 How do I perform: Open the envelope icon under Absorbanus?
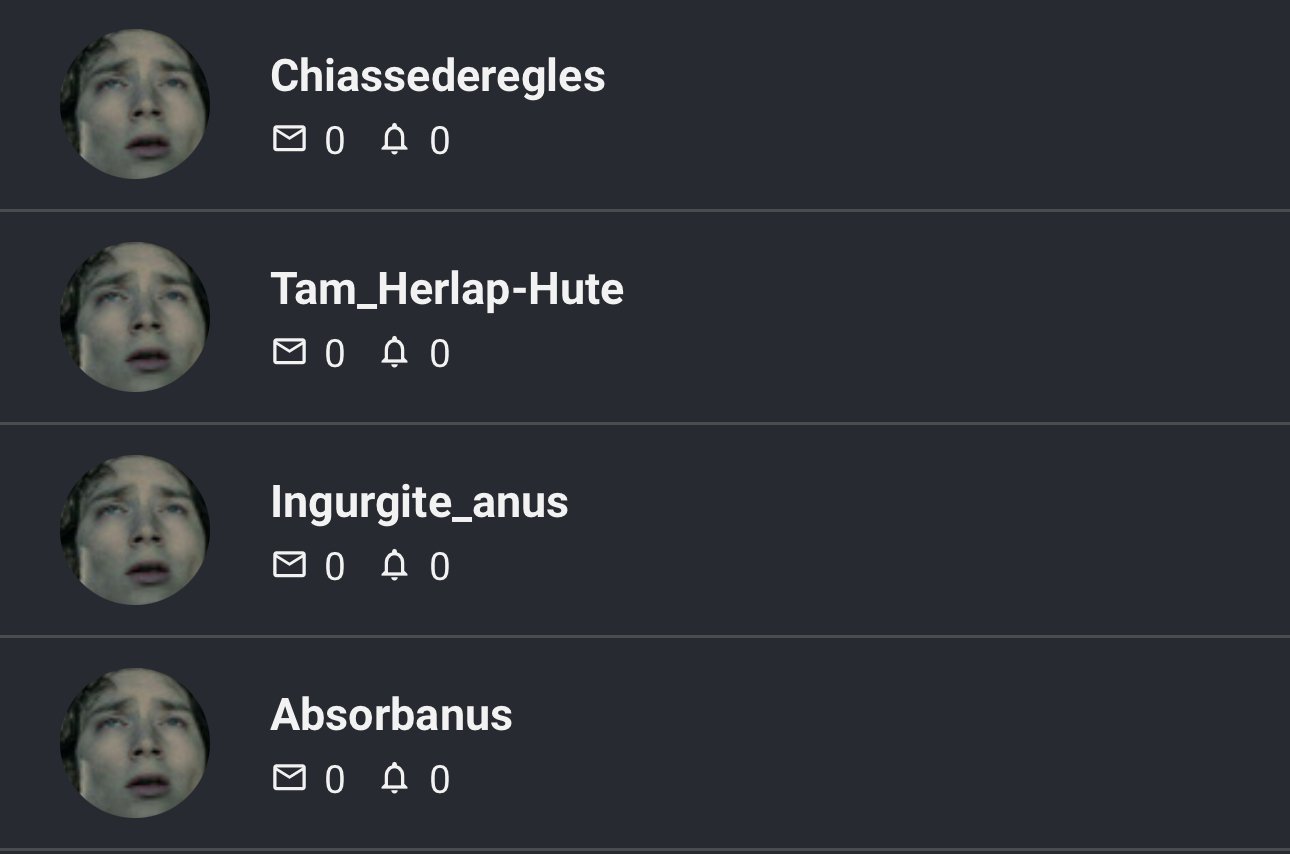[289, 778]
